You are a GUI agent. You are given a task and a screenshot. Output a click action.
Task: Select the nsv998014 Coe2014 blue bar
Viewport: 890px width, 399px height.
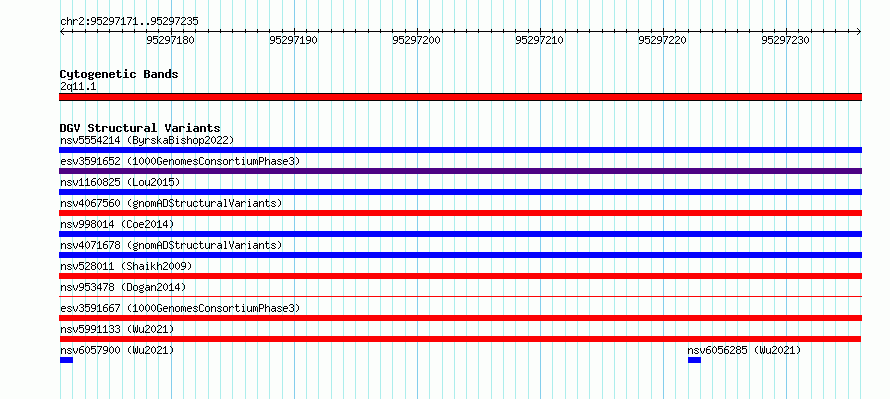coord(460,234)
